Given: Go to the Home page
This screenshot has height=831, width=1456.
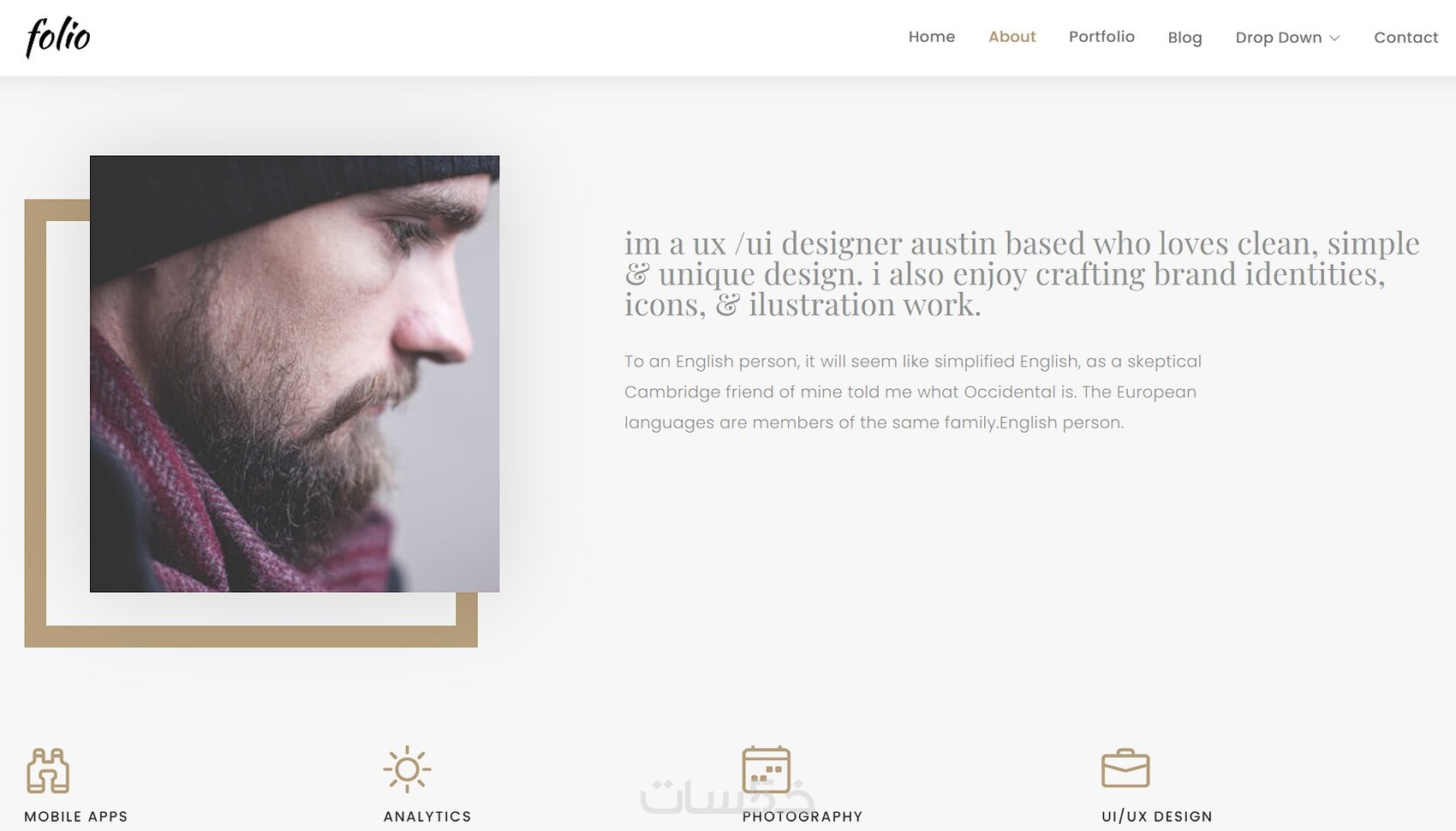Looking at the screenshot, I should point(931,37).
